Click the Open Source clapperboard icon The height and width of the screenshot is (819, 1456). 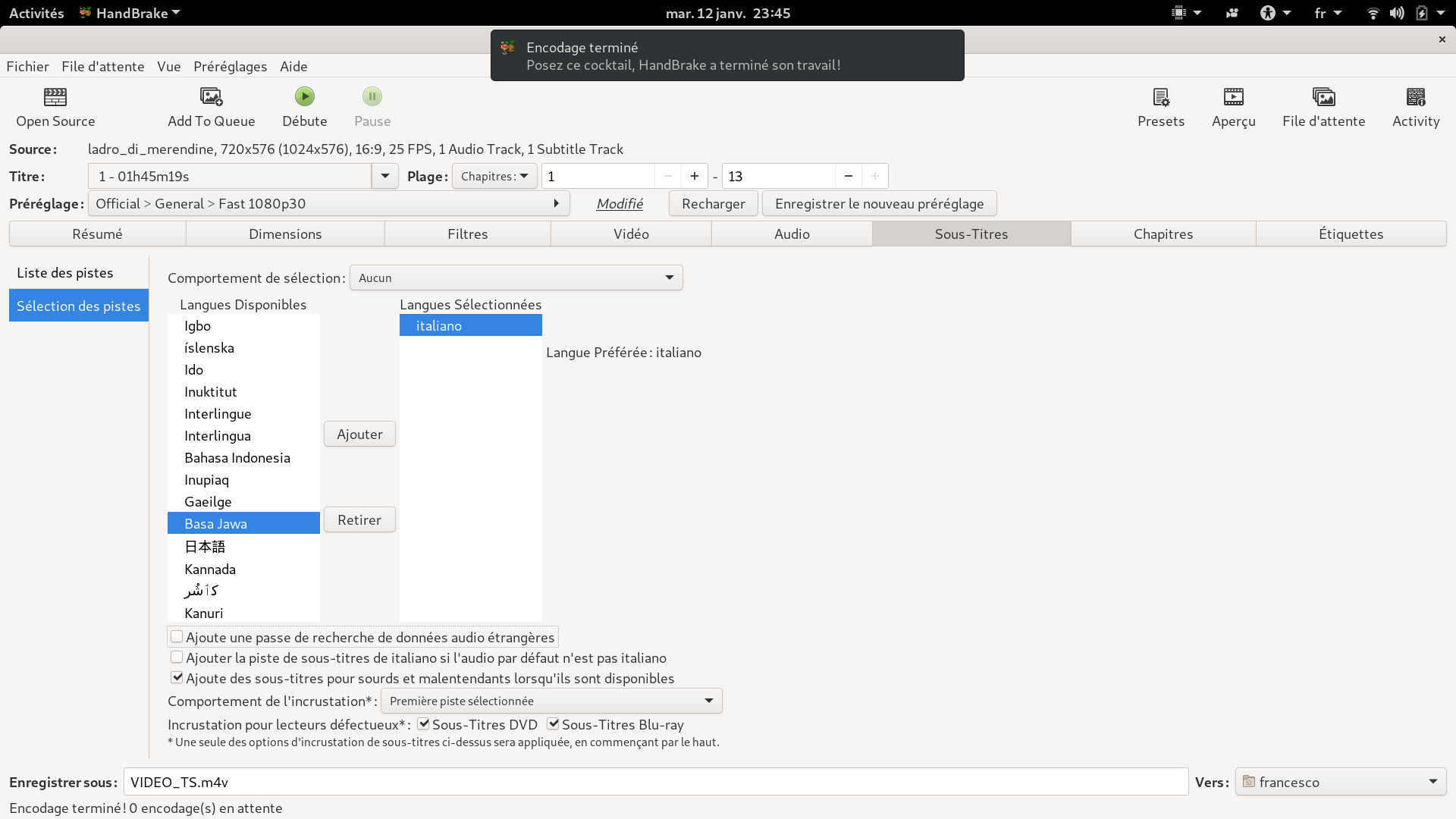point(55,97)
